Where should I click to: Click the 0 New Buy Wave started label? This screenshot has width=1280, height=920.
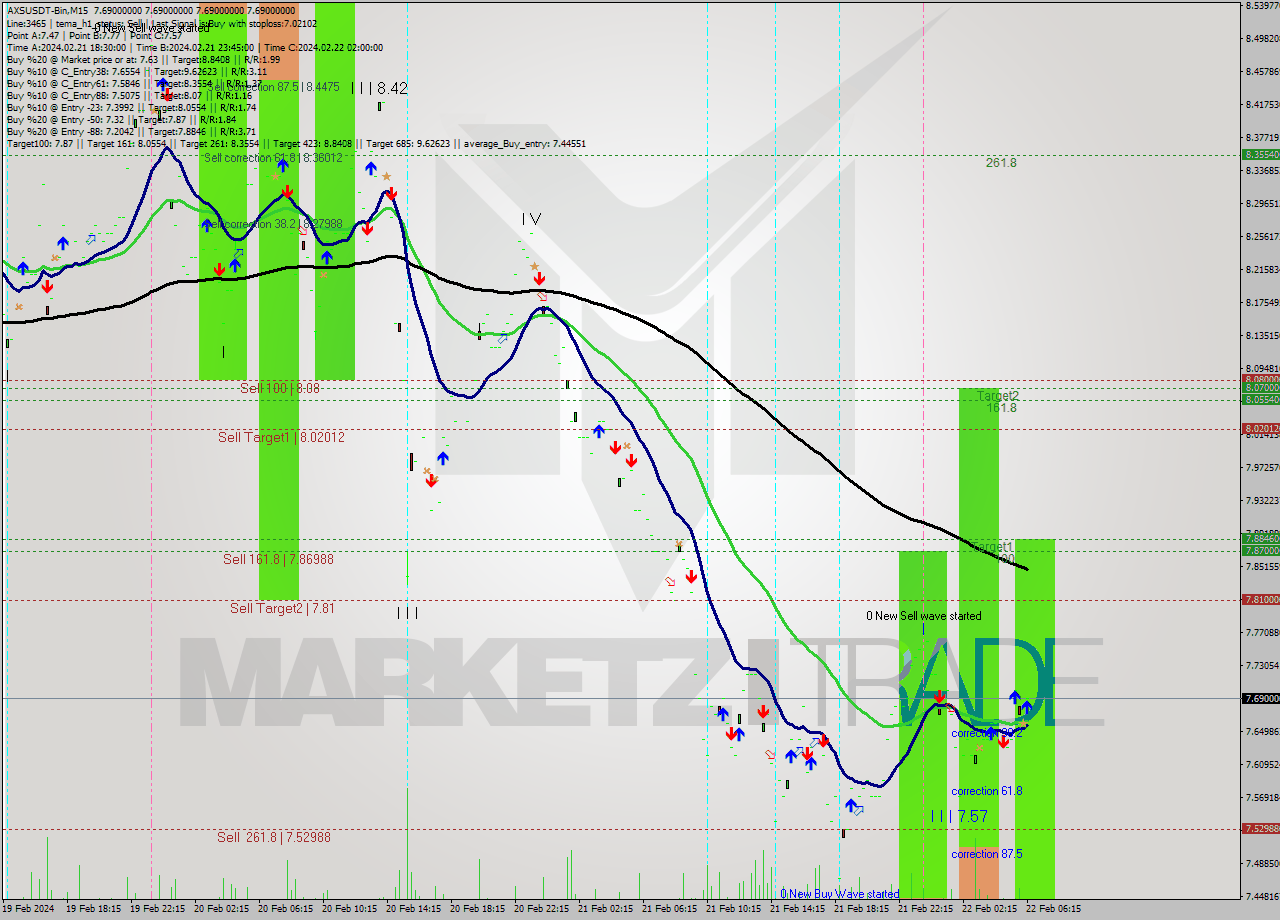840,894
